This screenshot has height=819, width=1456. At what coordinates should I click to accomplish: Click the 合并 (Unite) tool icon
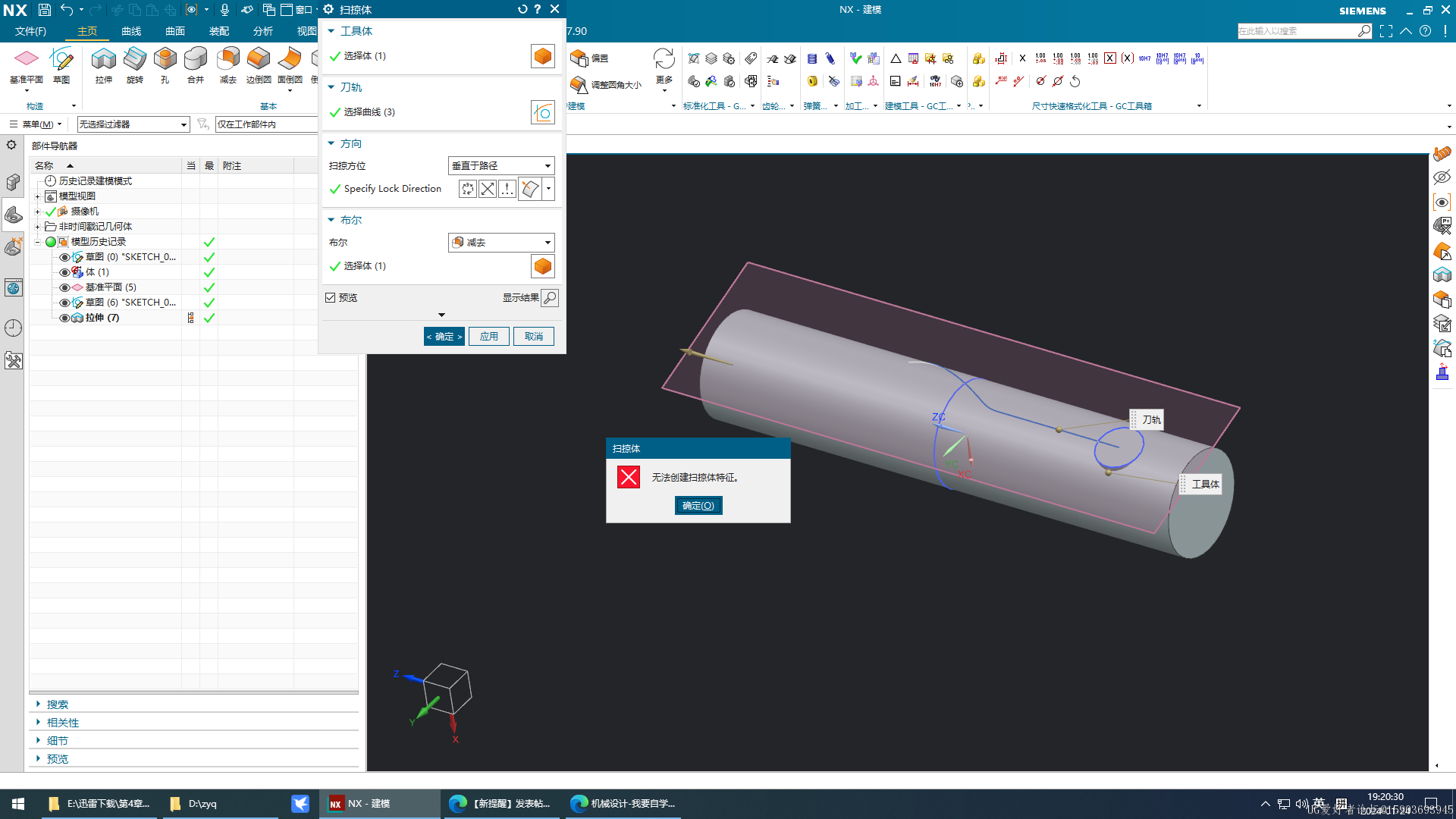[196, 59]
